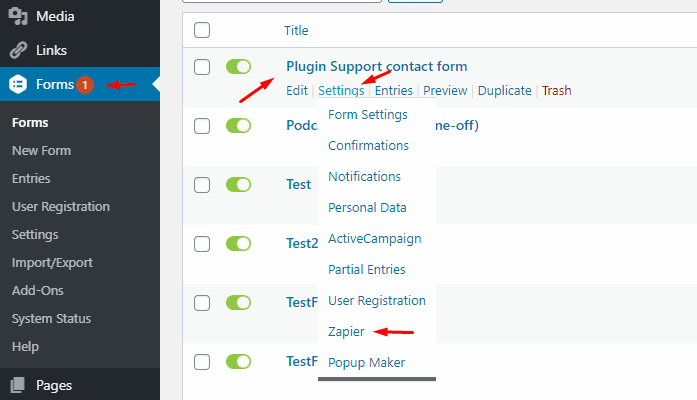Viewport: 697px width, 400px height.
Task: Duplicate the Plugin Support contact form
Action: [505, 90]
